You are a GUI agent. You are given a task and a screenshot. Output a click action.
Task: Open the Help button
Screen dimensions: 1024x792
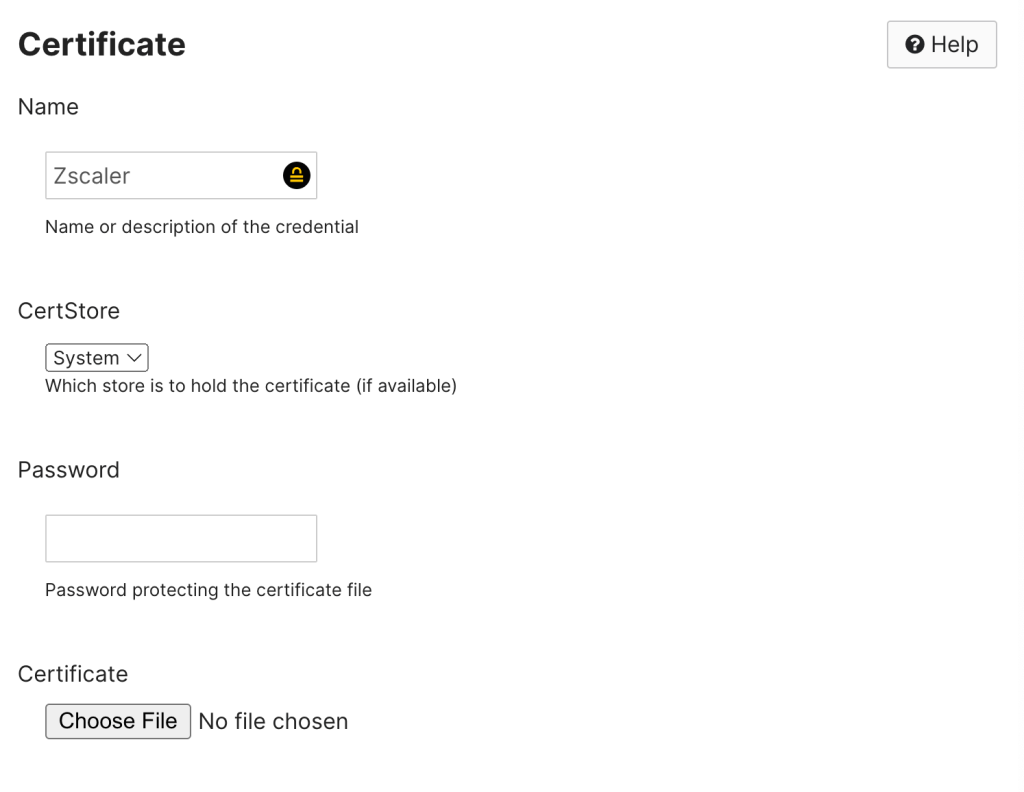tap(941, 45)
